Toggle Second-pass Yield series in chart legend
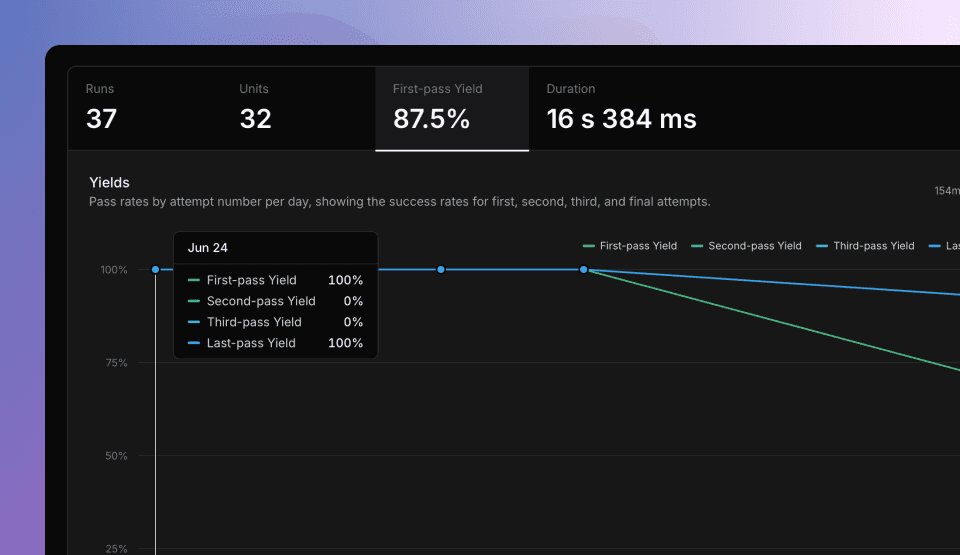 746,246
